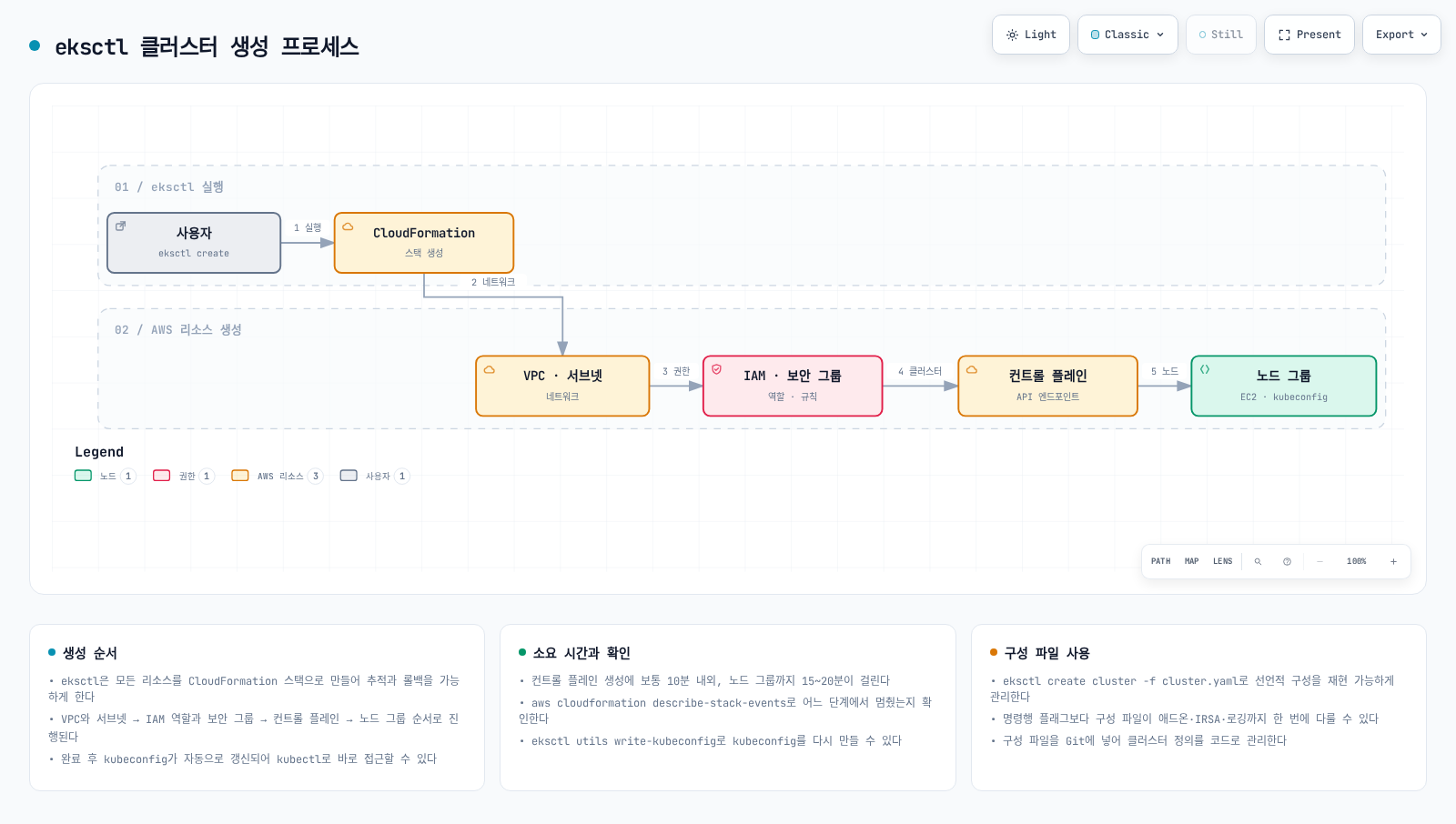This screenshot has width=1456, height=824.
Task: Toggle the 권한 legend filter
Action: click(184, 476)
